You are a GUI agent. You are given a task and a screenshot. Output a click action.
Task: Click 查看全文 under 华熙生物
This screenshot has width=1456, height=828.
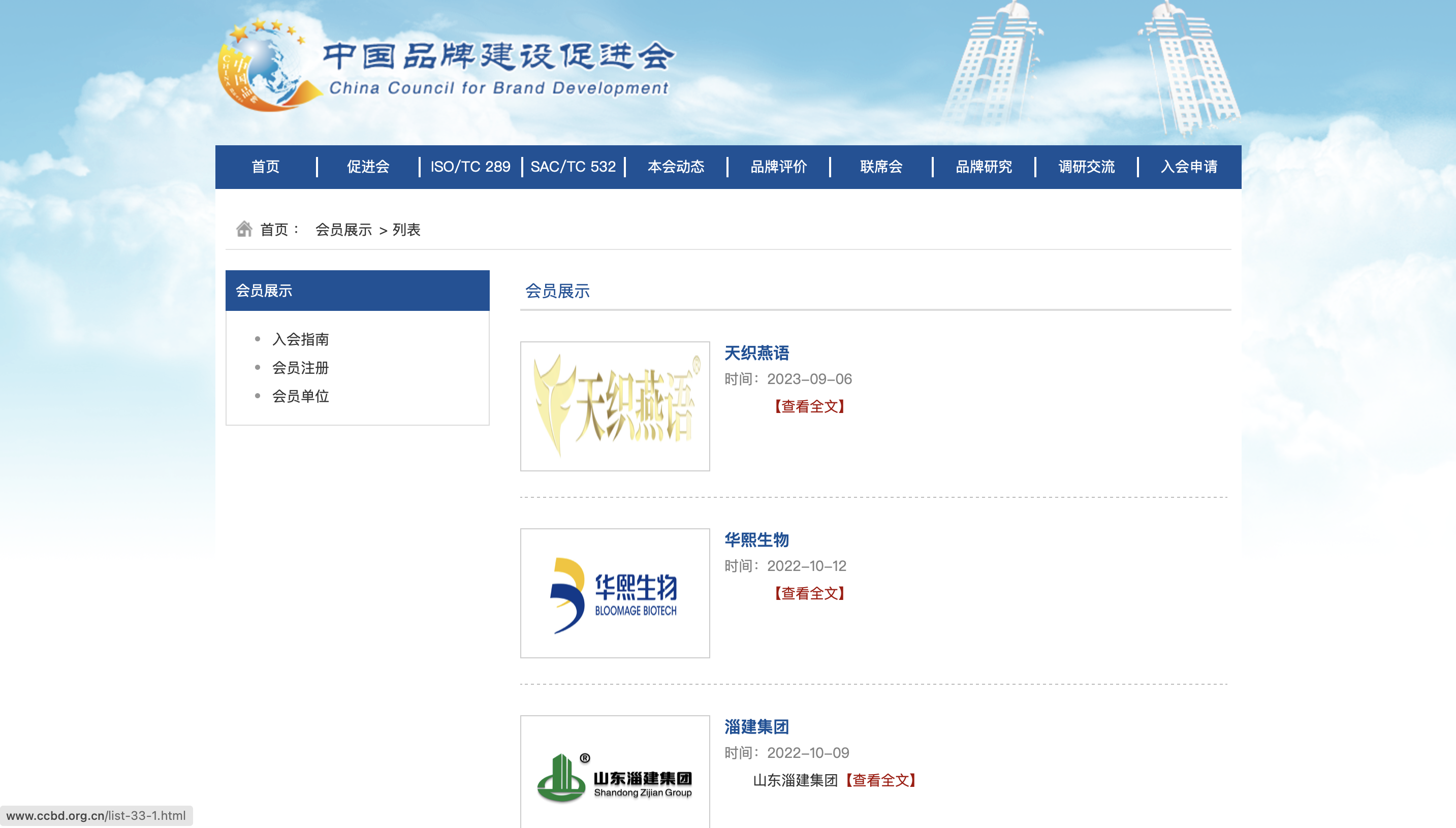point(809,594)
